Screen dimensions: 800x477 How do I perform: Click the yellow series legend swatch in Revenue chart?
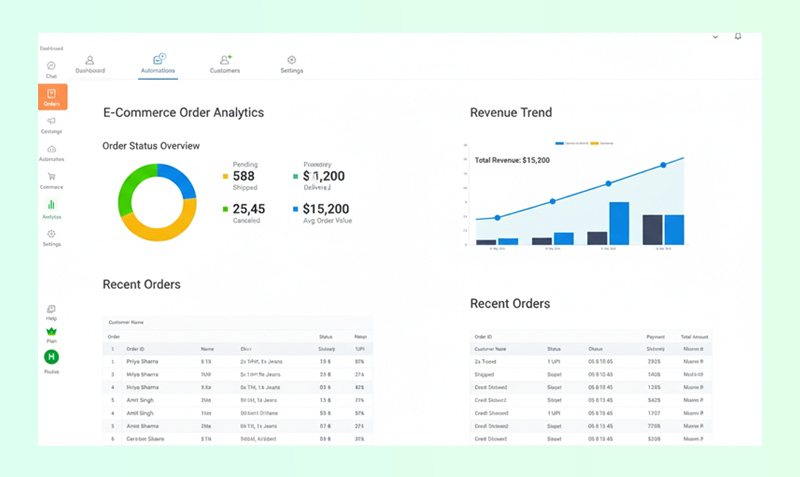pos(595,143)
